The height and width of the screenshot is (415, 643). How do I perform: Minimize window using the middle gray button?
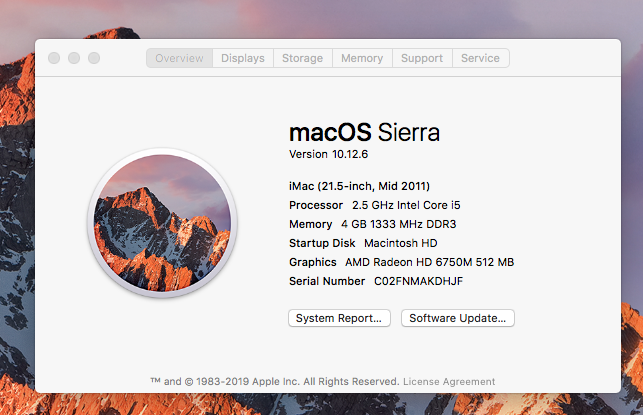click(74, 58)
